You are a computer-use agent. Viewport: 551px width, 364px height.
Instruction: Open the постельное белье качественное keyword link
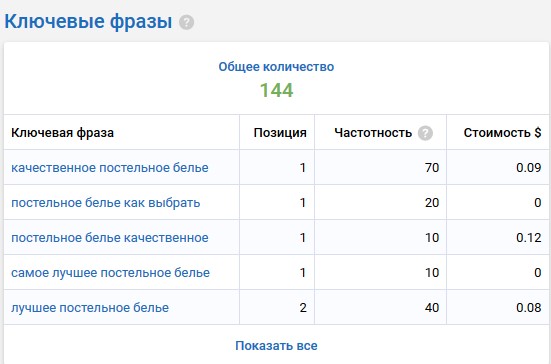point(110,238)
